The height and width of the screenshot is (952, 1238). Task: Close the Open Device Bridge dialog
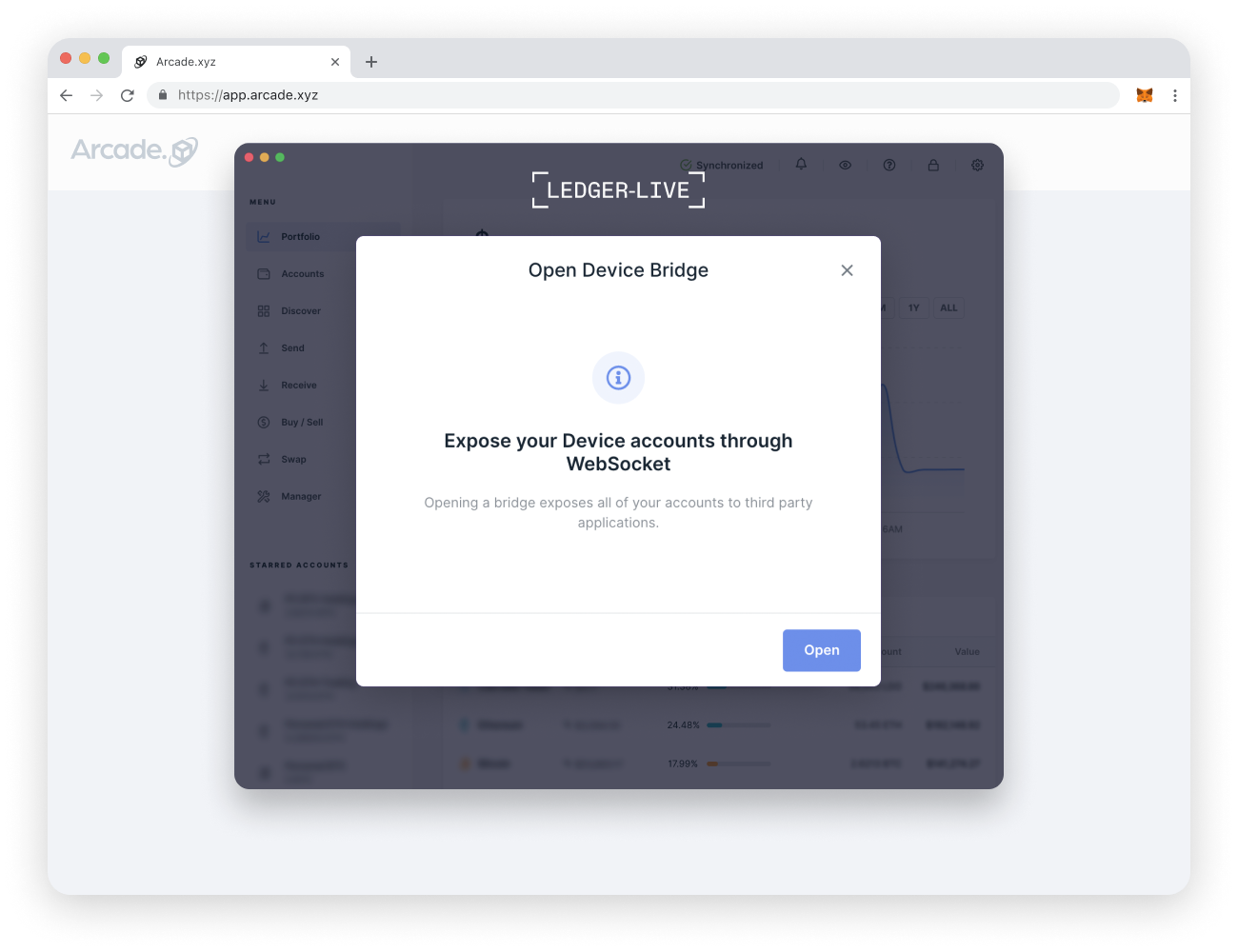[x=847, y=270]
